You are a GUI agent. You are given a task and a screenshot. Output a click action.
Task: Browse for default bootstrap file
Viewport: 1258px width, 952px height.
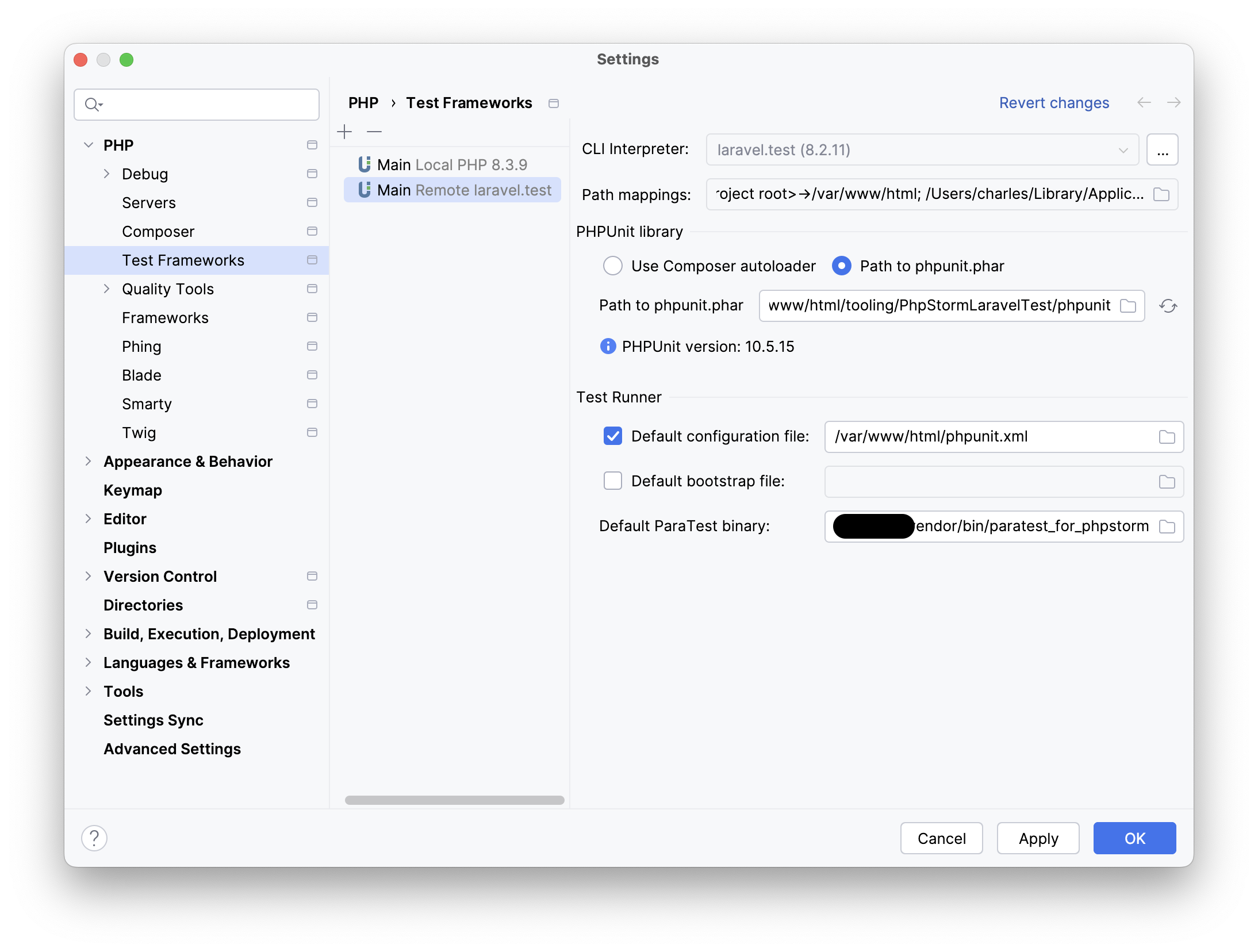pyautogui.click(x=1167, y=482)
